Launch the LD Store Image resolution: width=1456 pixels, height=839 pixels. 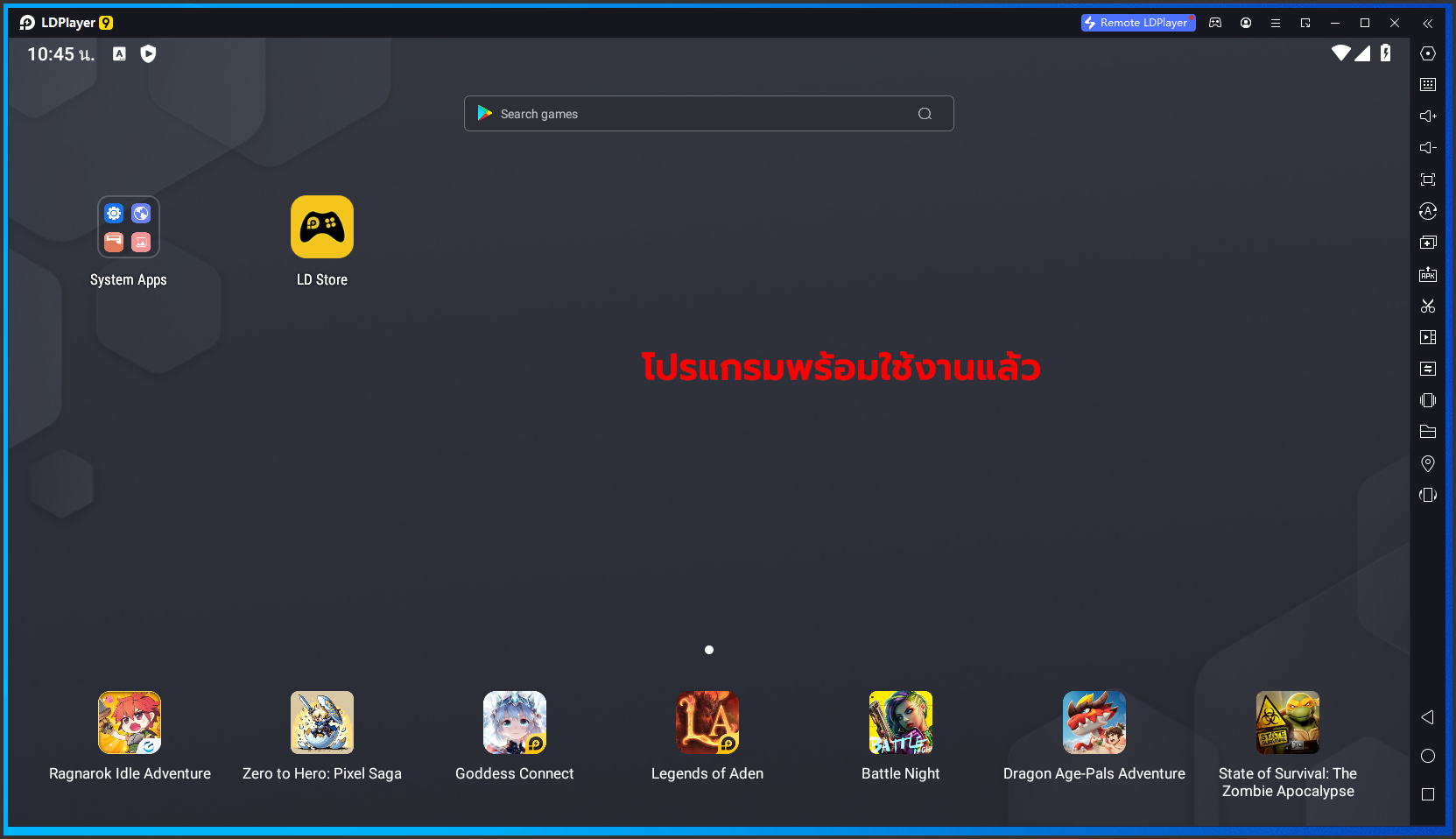[x=321, y=227]
